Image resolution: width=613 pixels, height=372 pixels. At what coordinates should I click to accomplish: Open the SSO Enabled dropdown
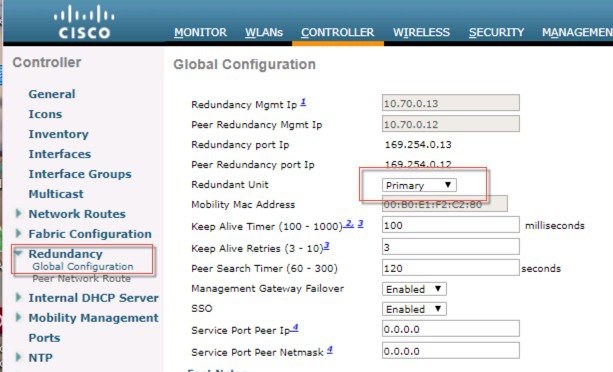[414, 309]
